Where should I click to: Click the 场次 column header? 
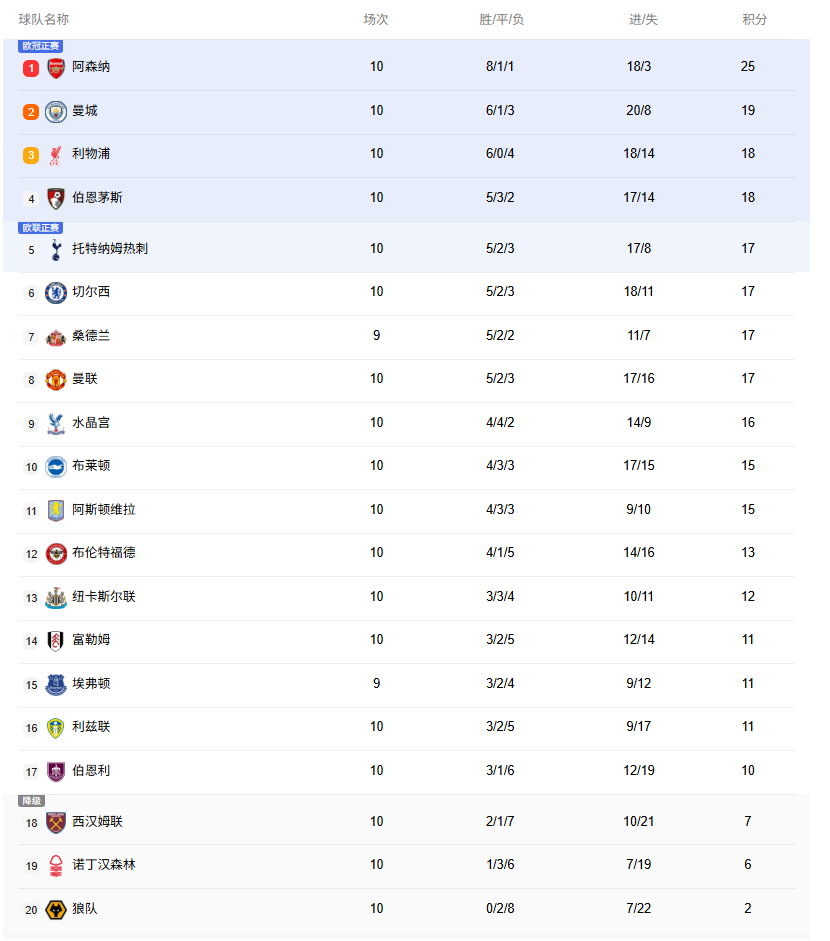coord(376,20)
